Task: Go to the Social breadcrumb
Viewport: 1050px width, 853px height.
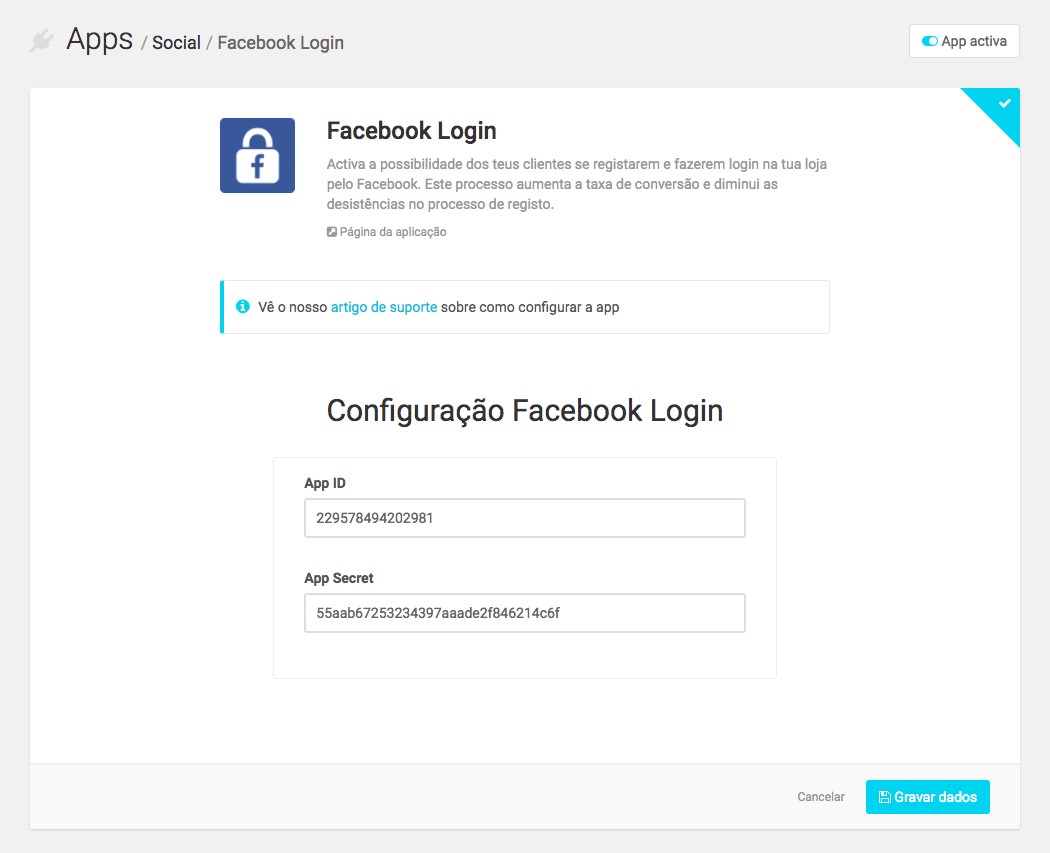Action: pos(176,43)
